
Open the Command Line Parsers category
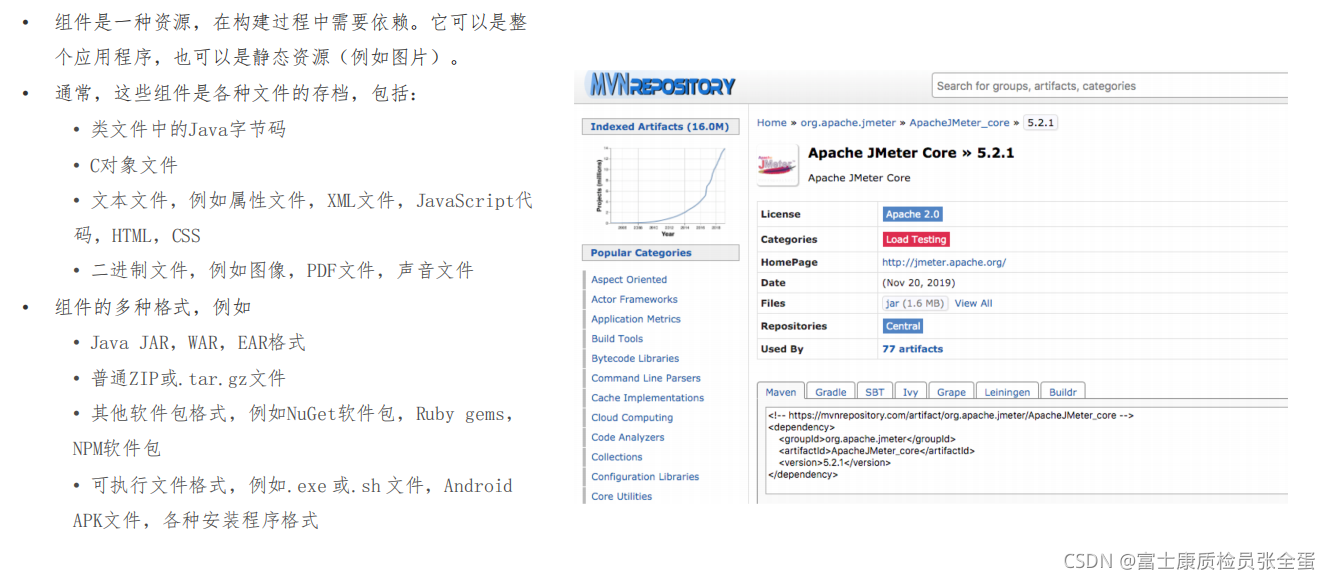(x=646, y=378)
